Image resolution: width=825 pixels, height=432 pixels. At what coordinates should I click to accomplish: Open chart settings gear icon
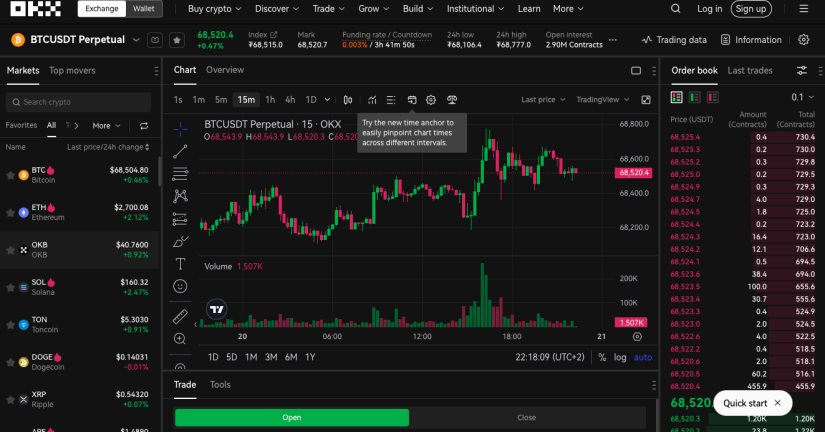[x=431, y=100]
